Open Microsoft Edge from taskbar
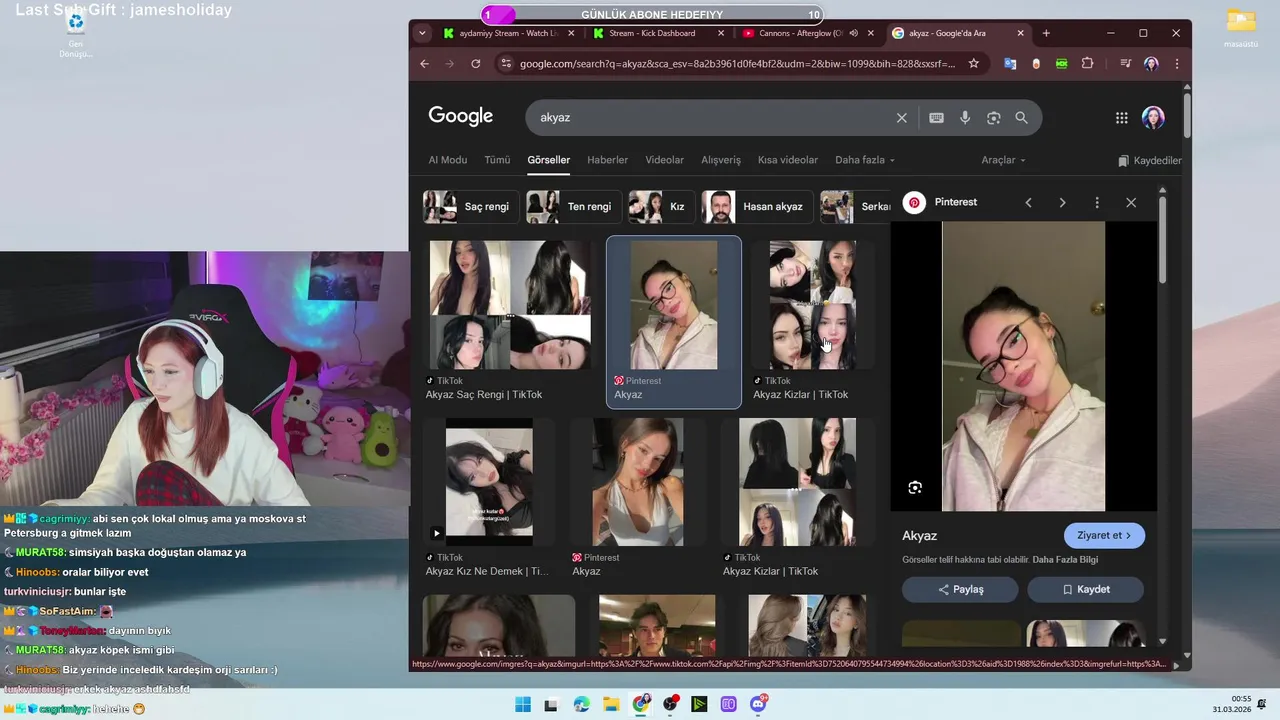 (x=582, y=704)
